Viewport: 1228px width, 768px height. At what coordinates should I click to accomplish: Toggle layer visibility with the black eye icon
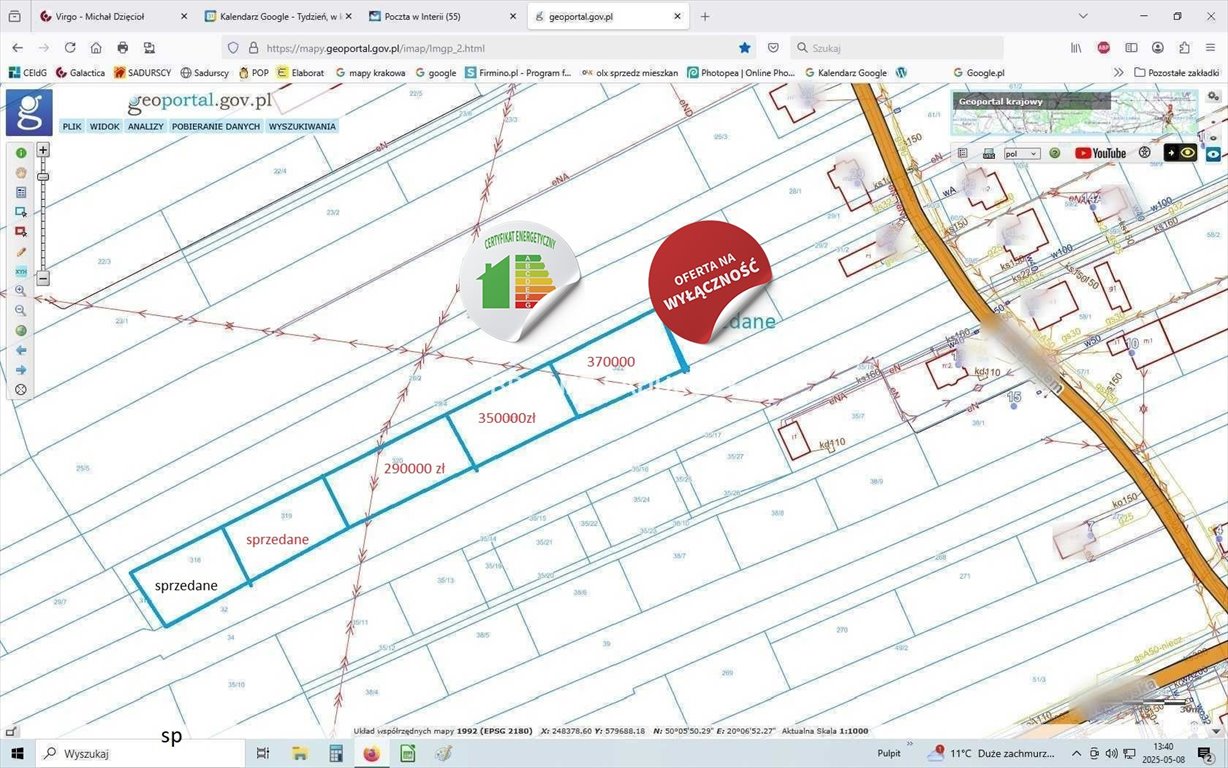coord(1186,152)
